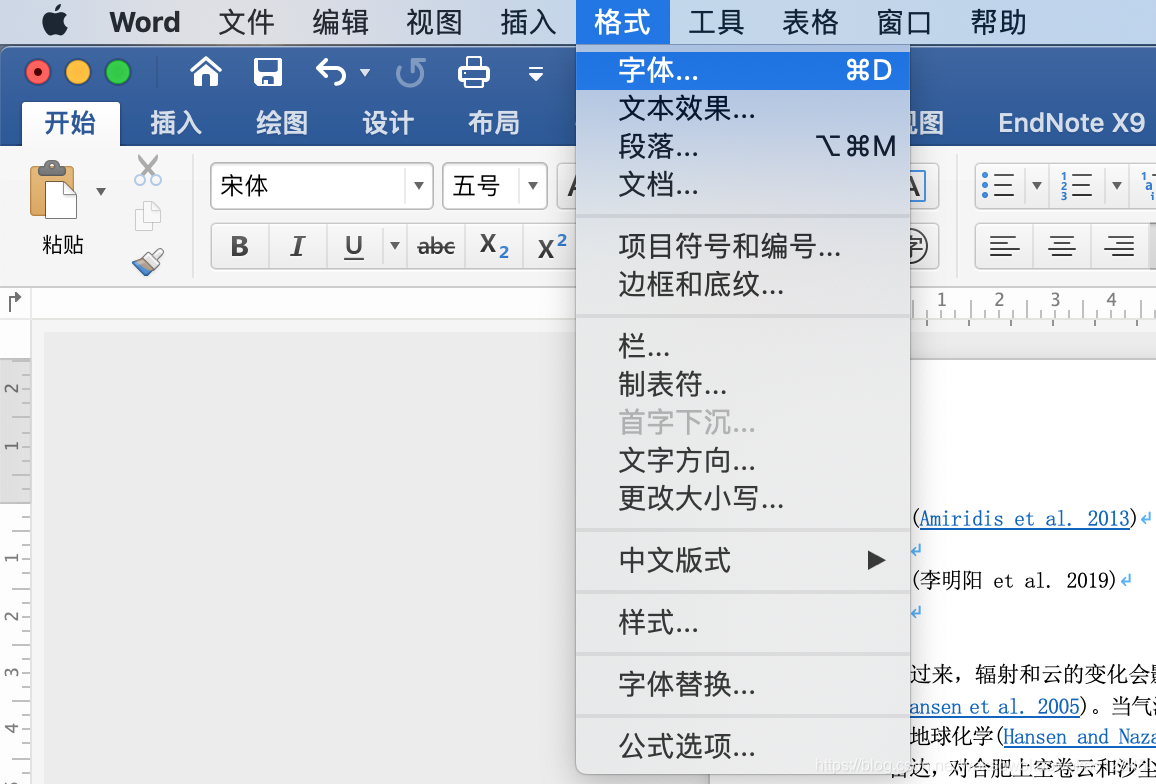Image resolution: width=1156 pixels, height=784 pixels.
Task: Toggle subscript formatting
Action: [x=493, y=246]
